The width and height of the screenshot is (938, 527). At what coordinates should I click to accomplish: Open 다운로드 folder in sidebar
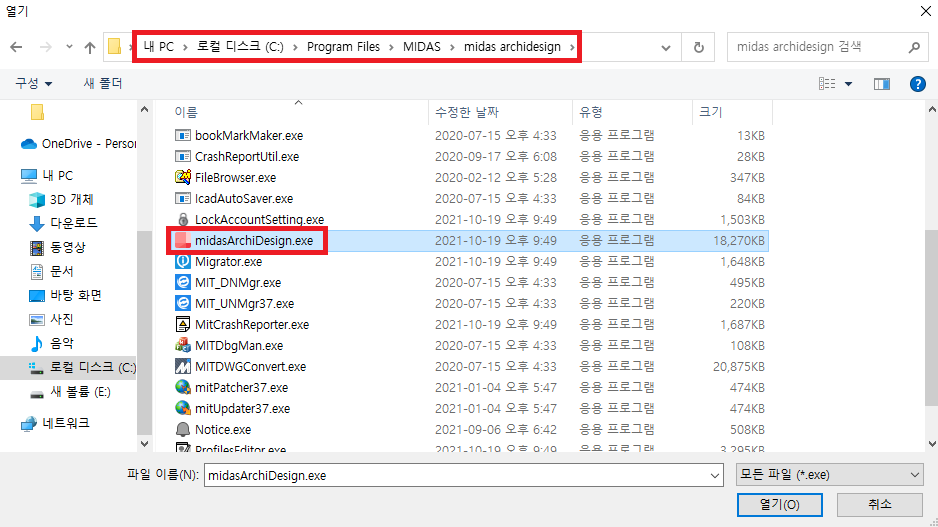coord(63,223)
